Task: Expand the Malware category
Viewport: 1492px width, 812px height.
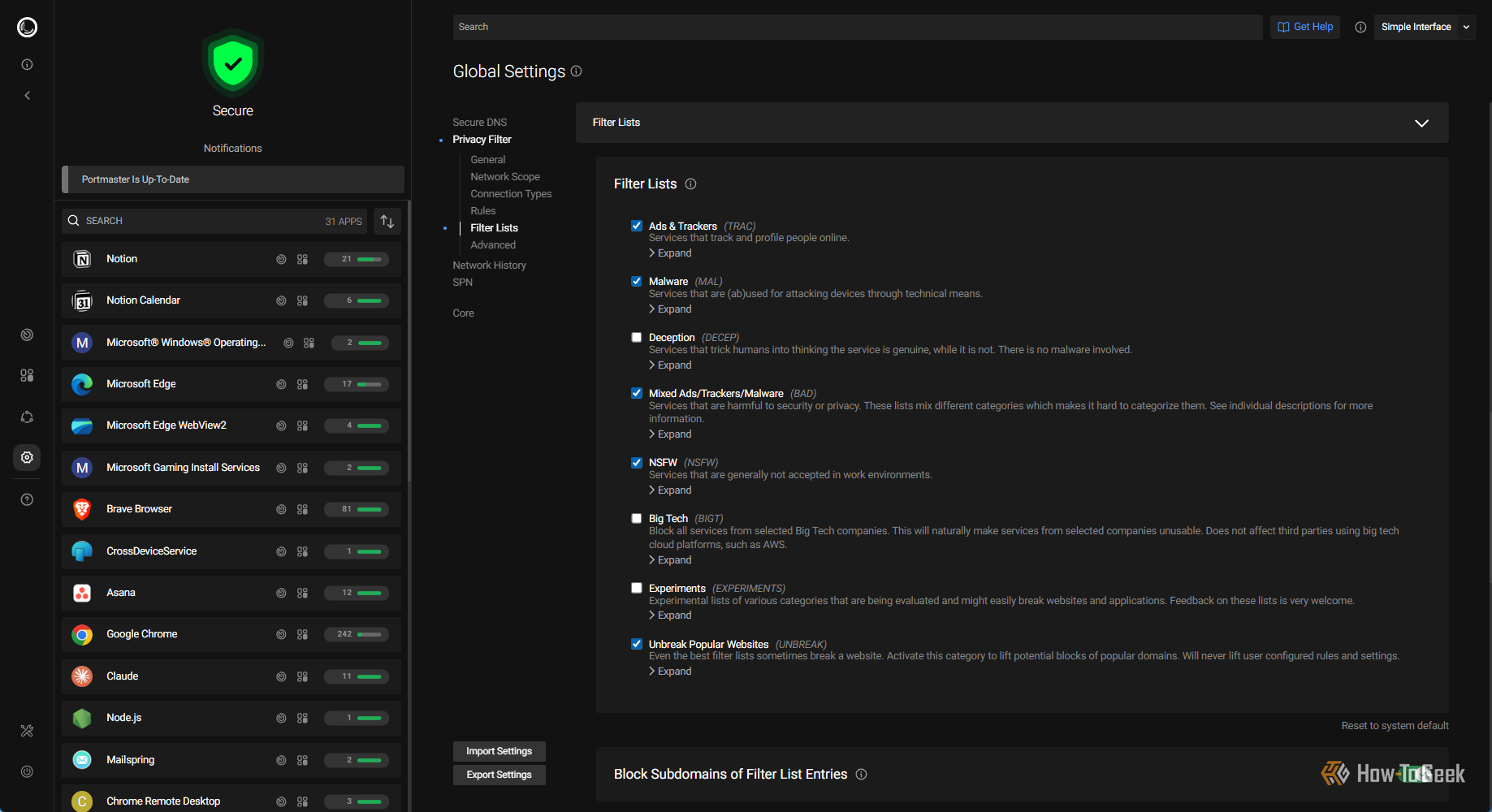Action: point(670,309)
